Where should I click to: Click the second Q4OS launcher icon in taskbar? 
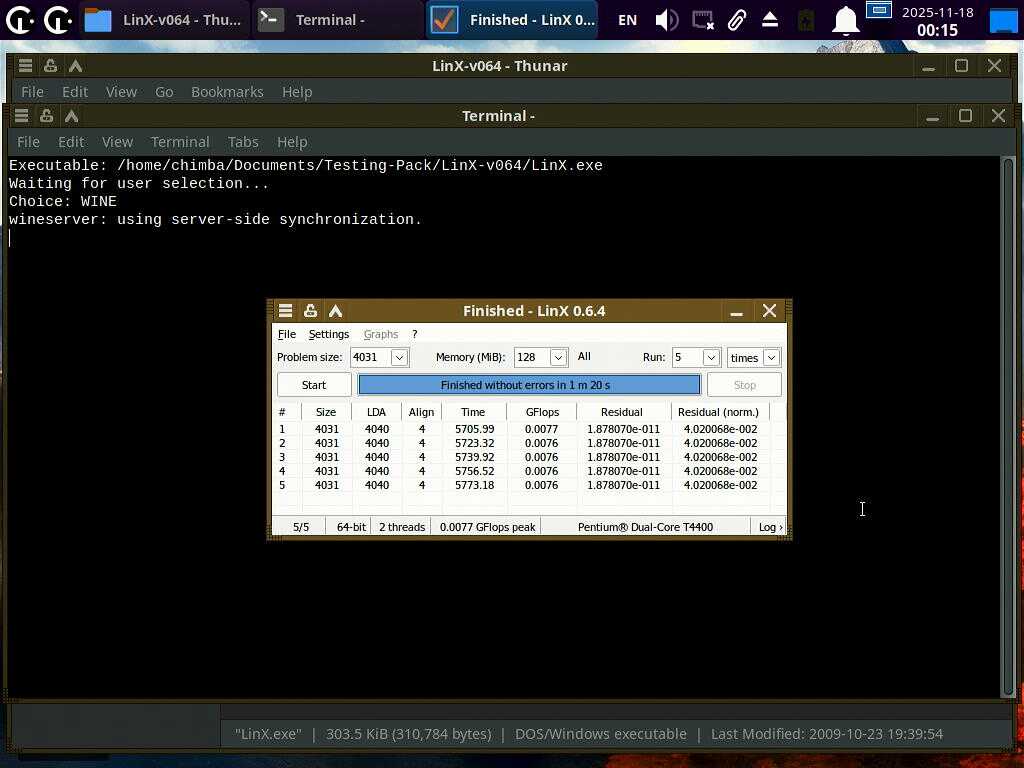(58, 20)
